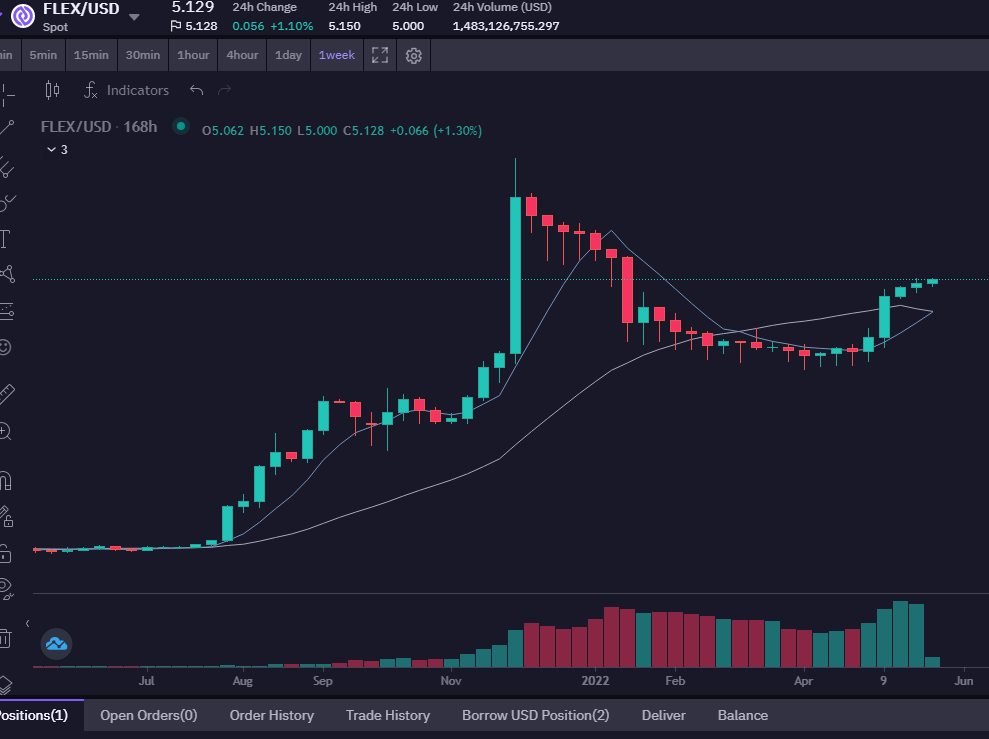Open the Open Orders(0) tab
Screen dimensions: 989x739
149,715
